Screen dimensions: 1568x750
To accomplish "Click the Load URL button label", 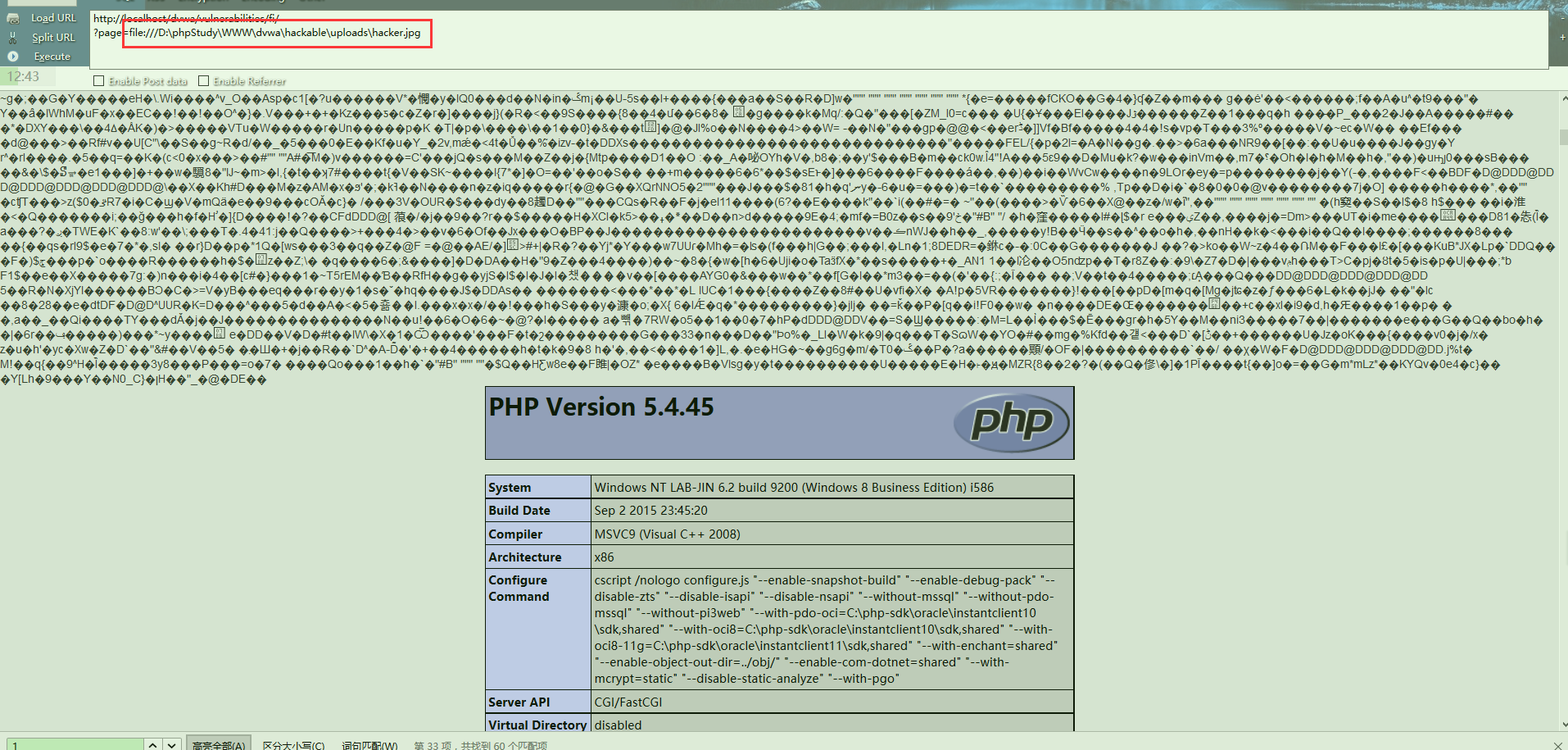I will (53, 18).
